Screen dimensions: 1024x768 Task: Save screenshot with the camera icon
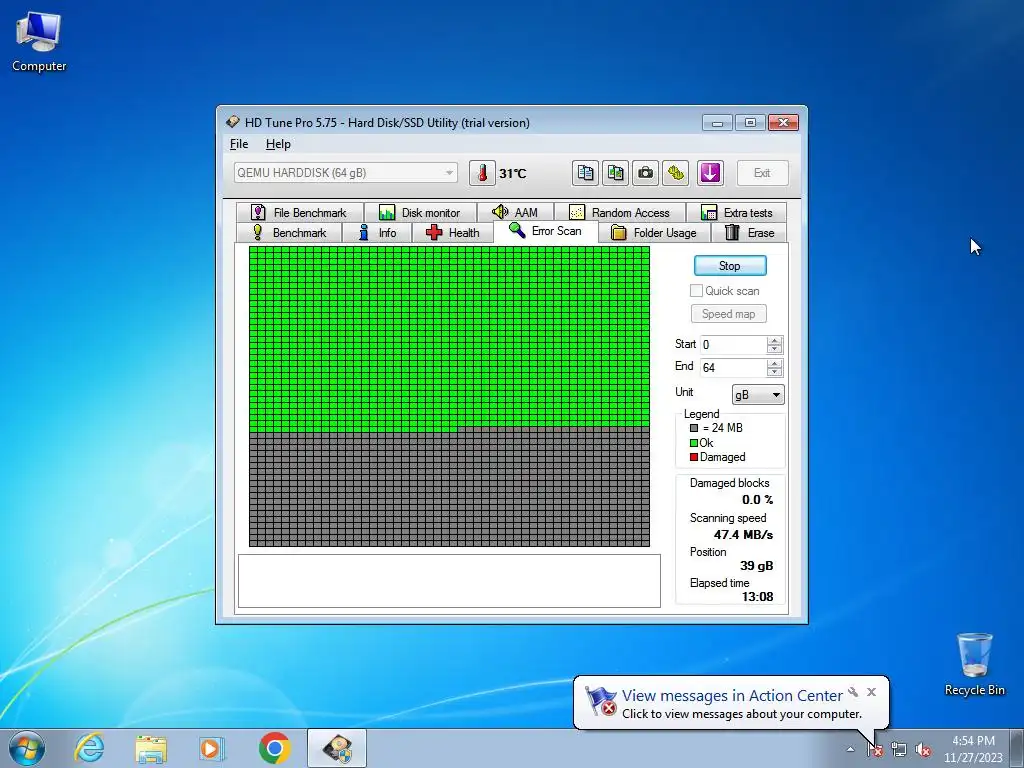(x=645, y=173)
